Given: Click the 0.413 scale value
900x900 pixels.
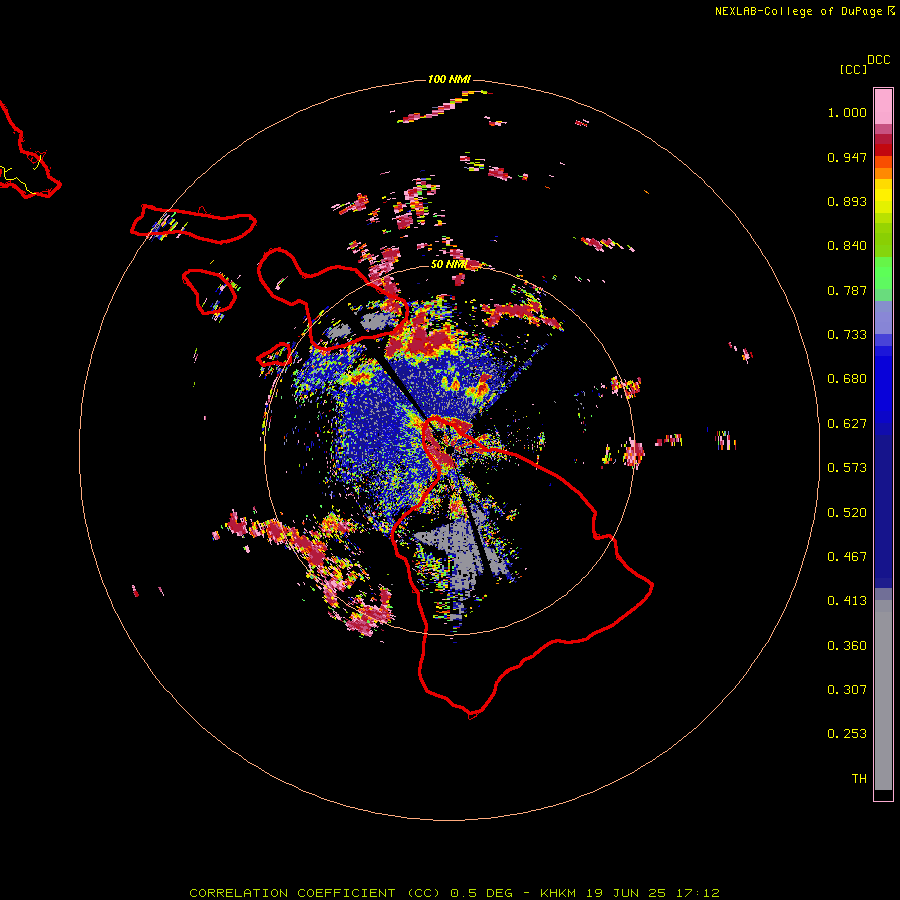Looking at the screenshot, I should [x=847, y=601].
